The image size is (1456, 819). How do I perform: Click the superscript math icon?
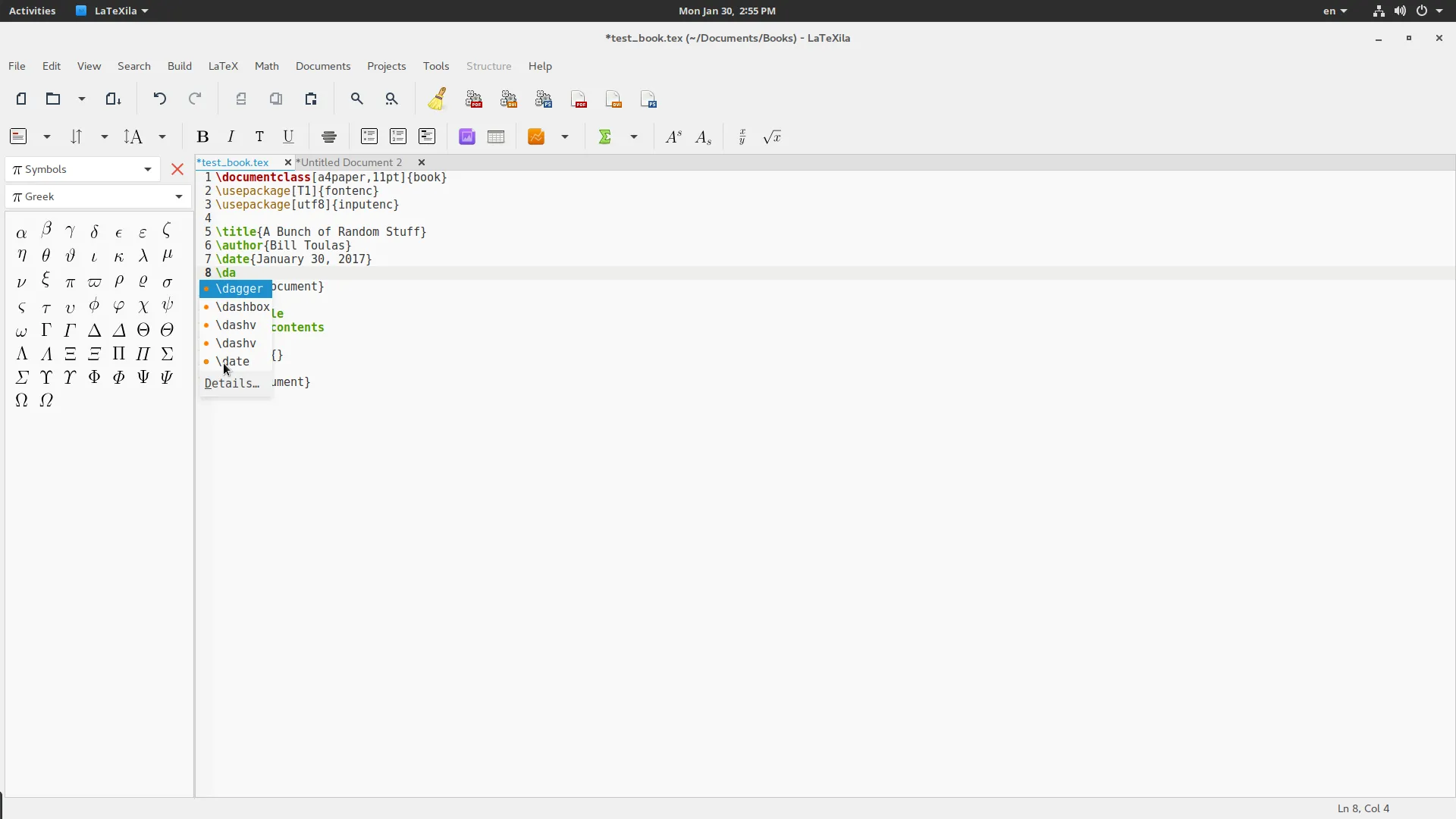pyautogui.click(x=673, y=137)
